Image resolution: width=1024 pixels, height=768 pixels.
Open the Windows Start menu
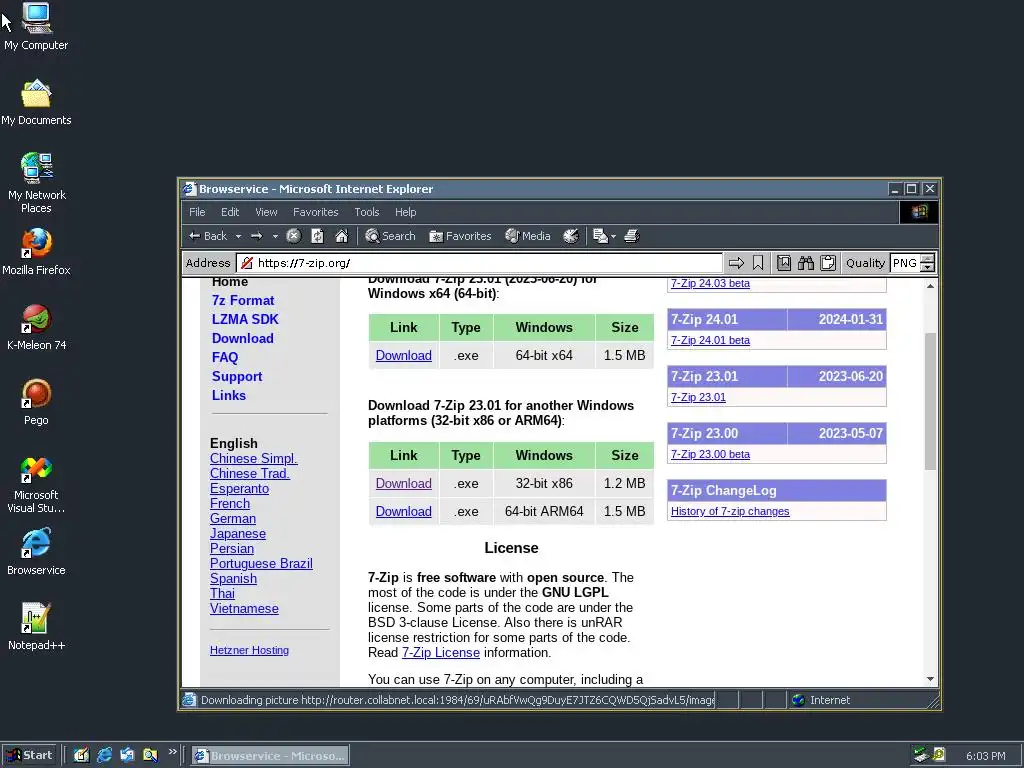29,756
